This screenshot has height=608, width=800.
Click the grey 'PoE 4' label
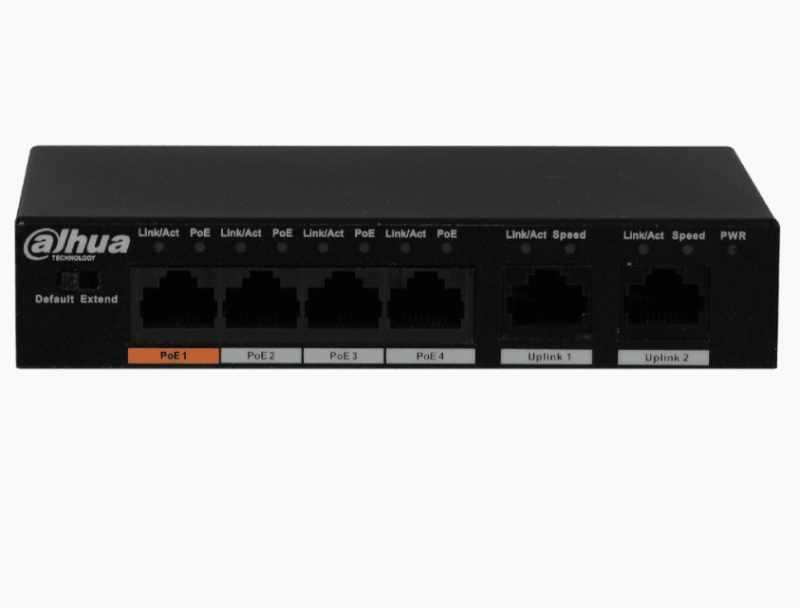pyautogui.click(x=430, y=356)
